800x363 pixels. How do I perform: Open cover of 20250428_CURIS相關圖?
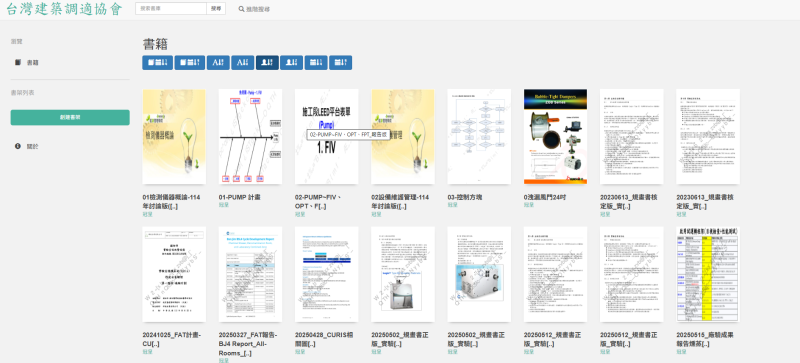click(x=327, y=275)
